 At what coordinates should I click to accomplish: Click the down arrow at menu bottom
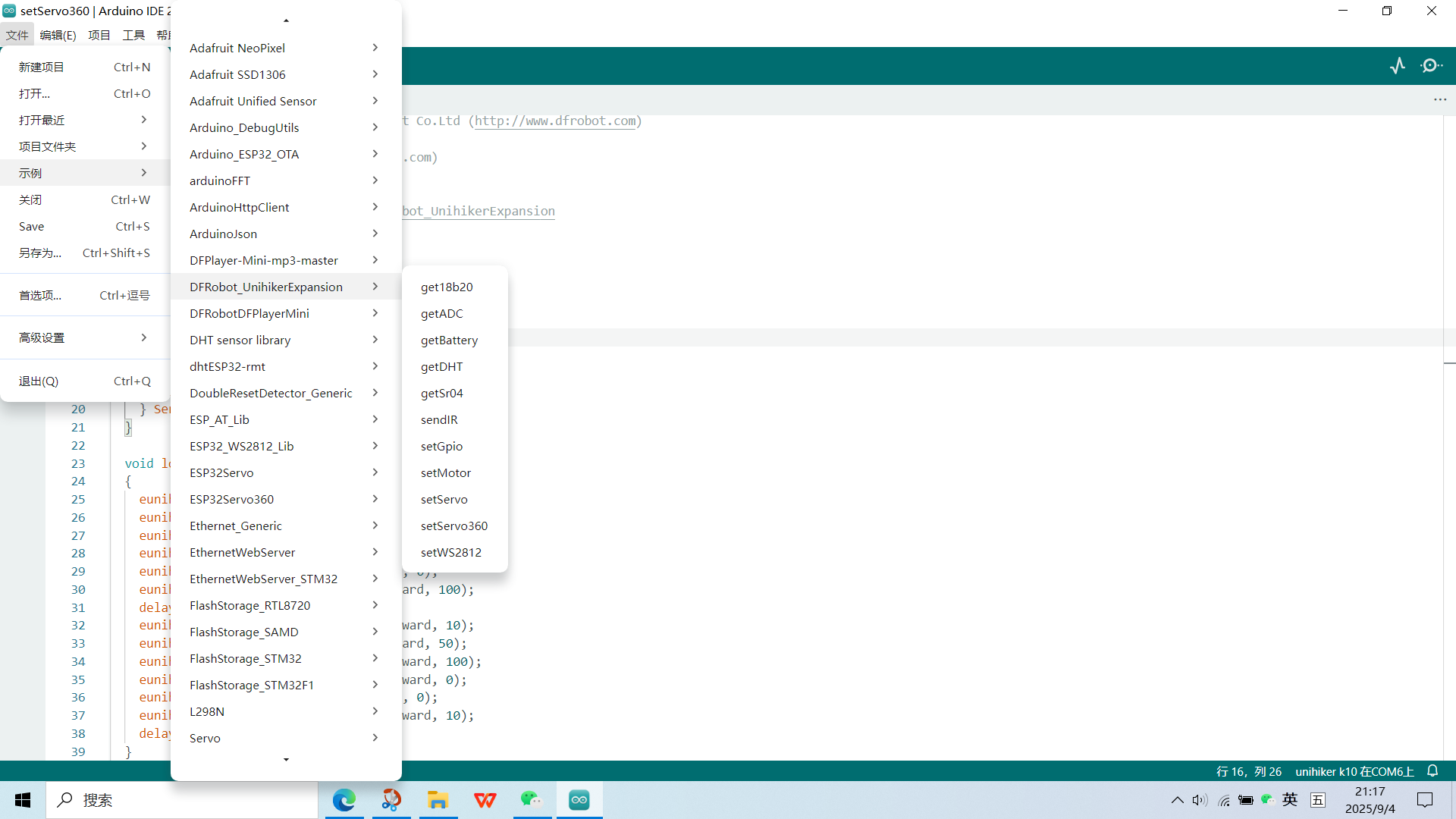[x=286, y=759]
